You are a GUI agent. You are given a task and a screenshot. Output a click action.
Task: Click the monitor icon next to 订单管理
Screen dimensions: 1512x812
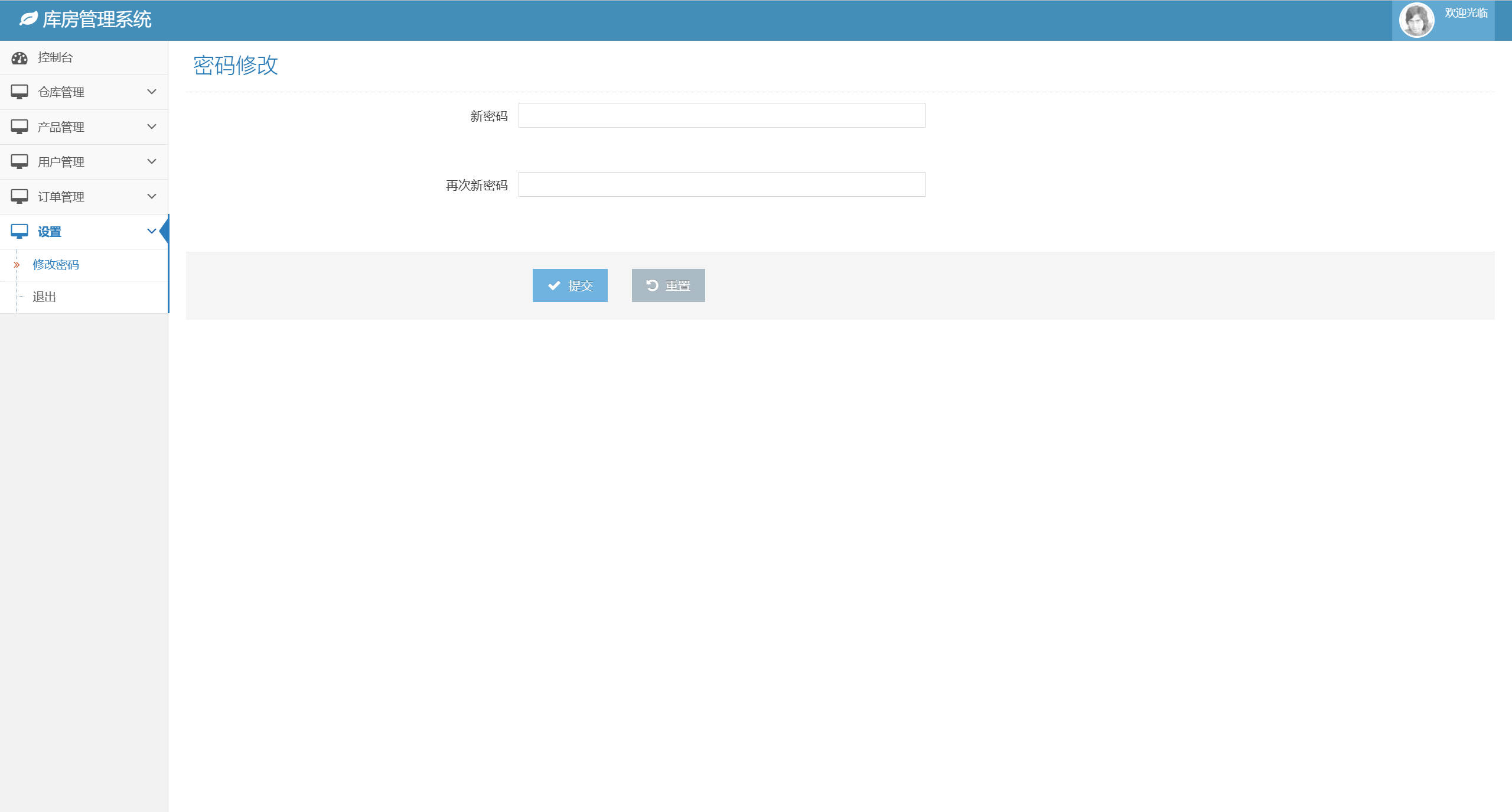(x=19, y=197)
